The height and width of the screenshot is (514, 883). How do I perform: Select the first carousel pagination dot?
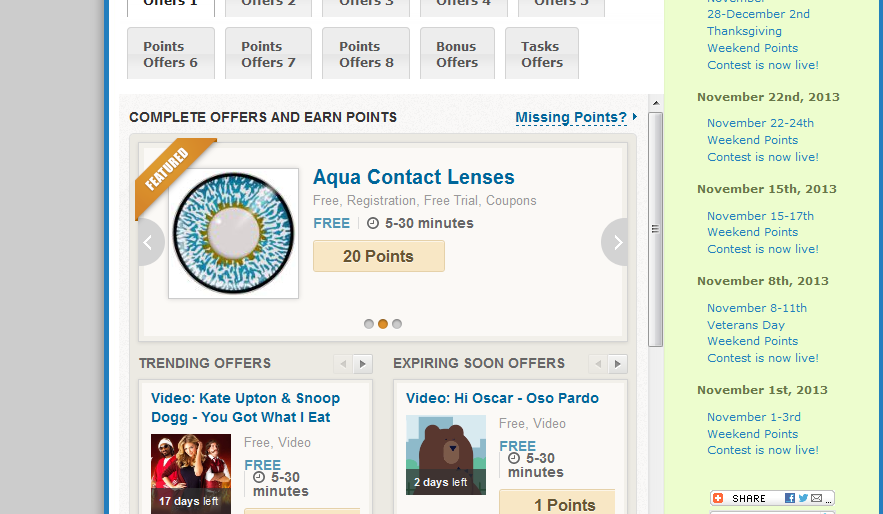point(369,324)
